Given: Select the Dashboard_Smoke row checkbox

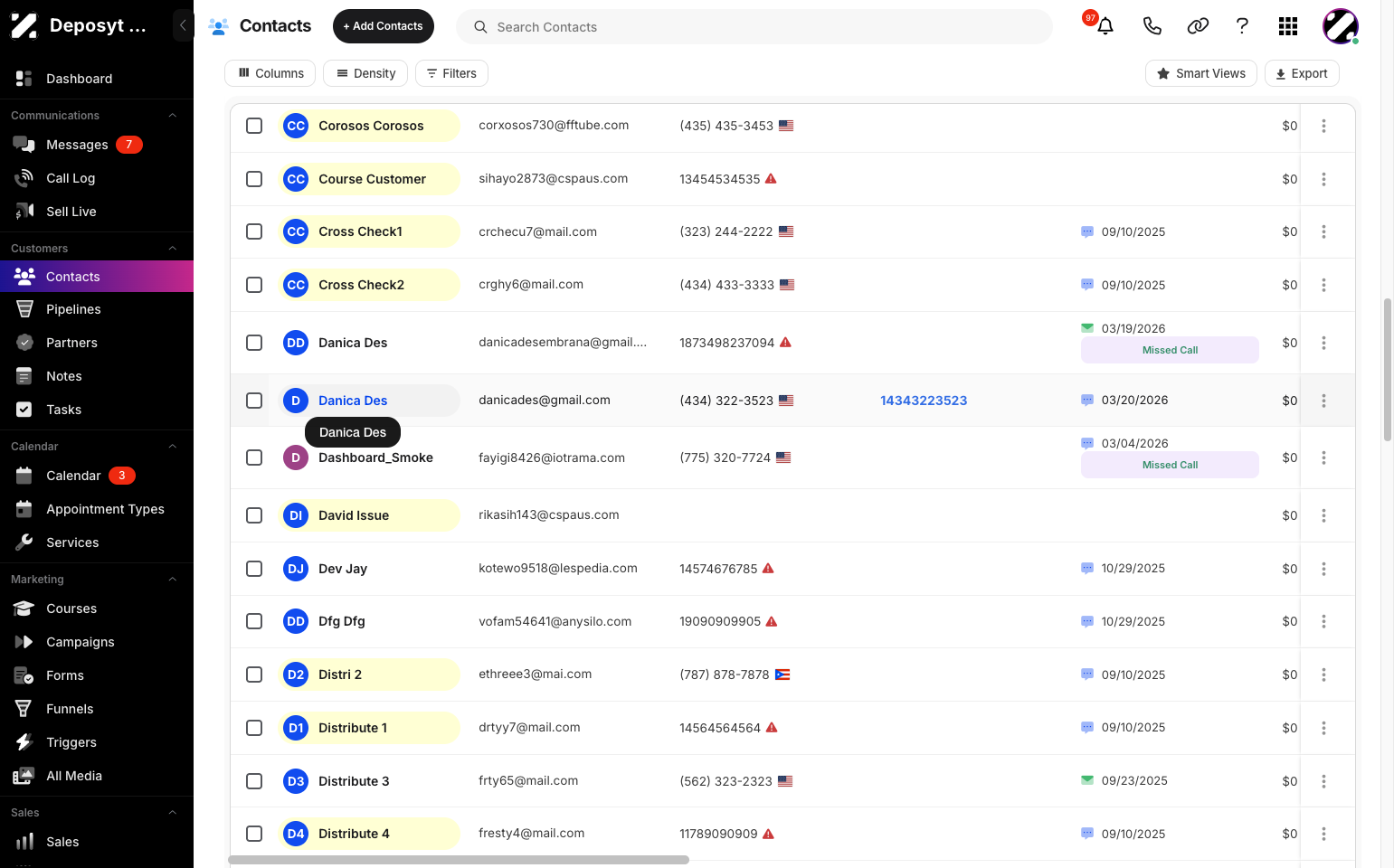Looking at the screenshot, I should [254, 458].
